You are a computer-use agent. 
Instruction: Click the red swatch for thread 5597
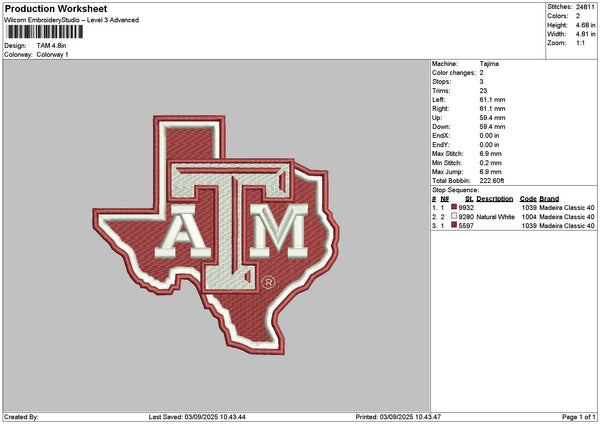coord(454,225)
